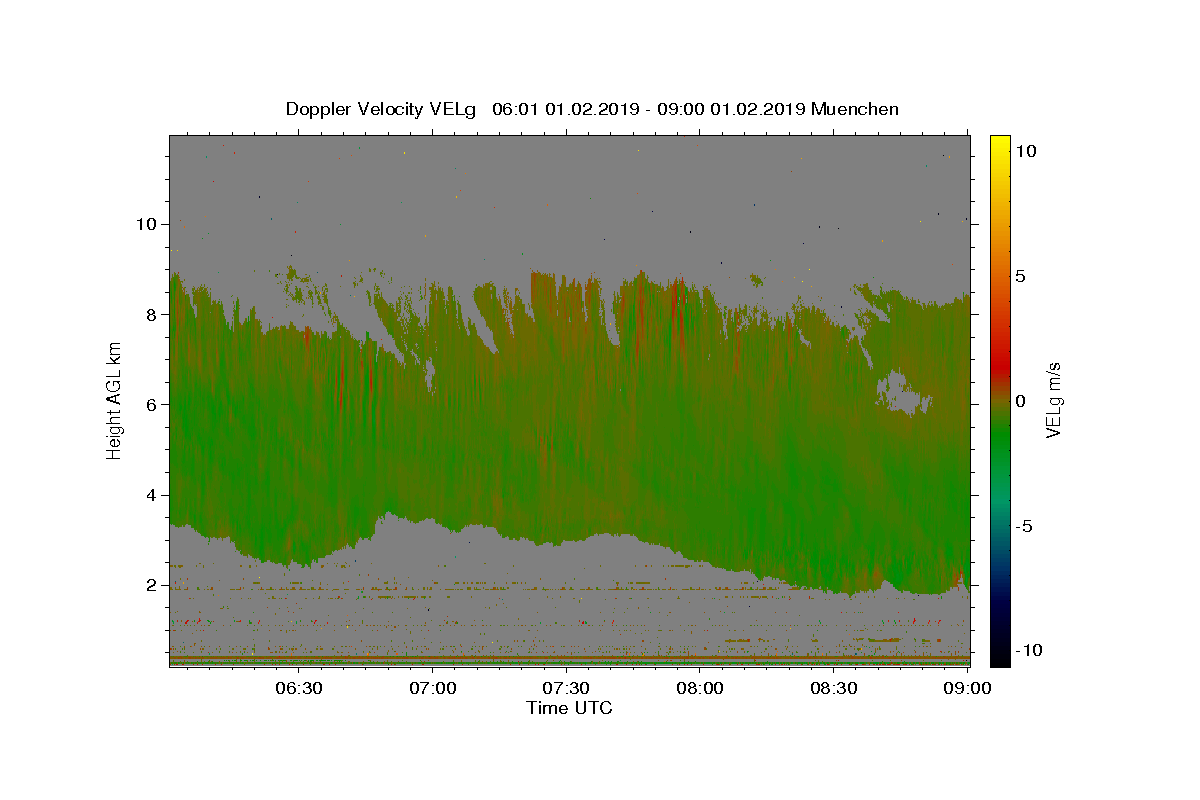The image size is (1200, 800).
Task: Click the colorbar value 5 label
Action: (x=1020, y=276)
